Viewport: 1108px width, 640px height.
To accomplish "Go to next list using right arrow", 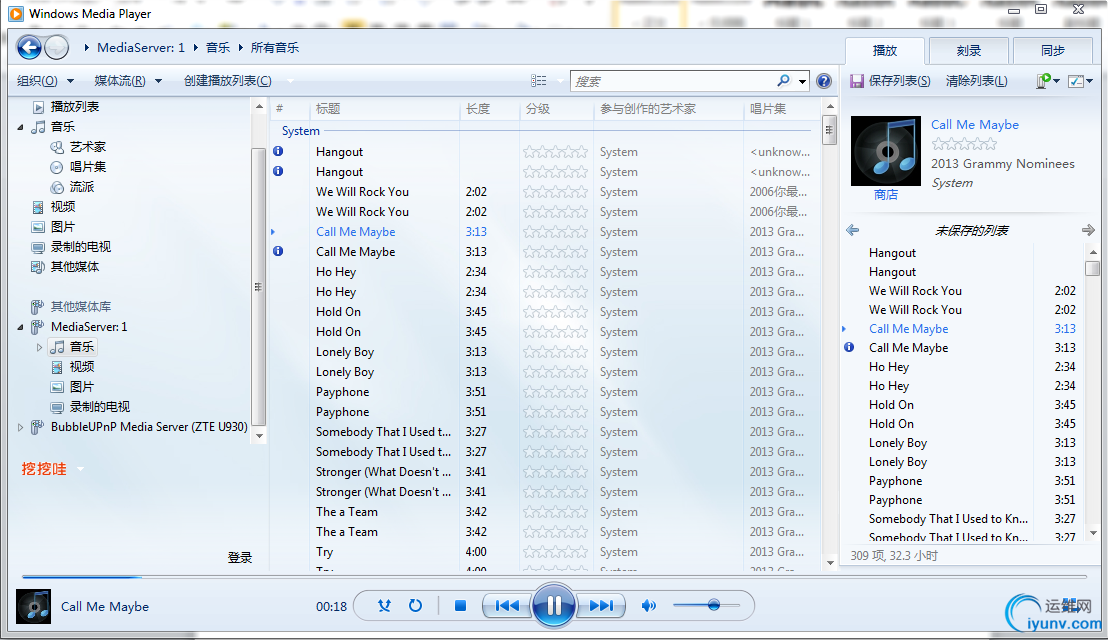I will coord(1088,230).
